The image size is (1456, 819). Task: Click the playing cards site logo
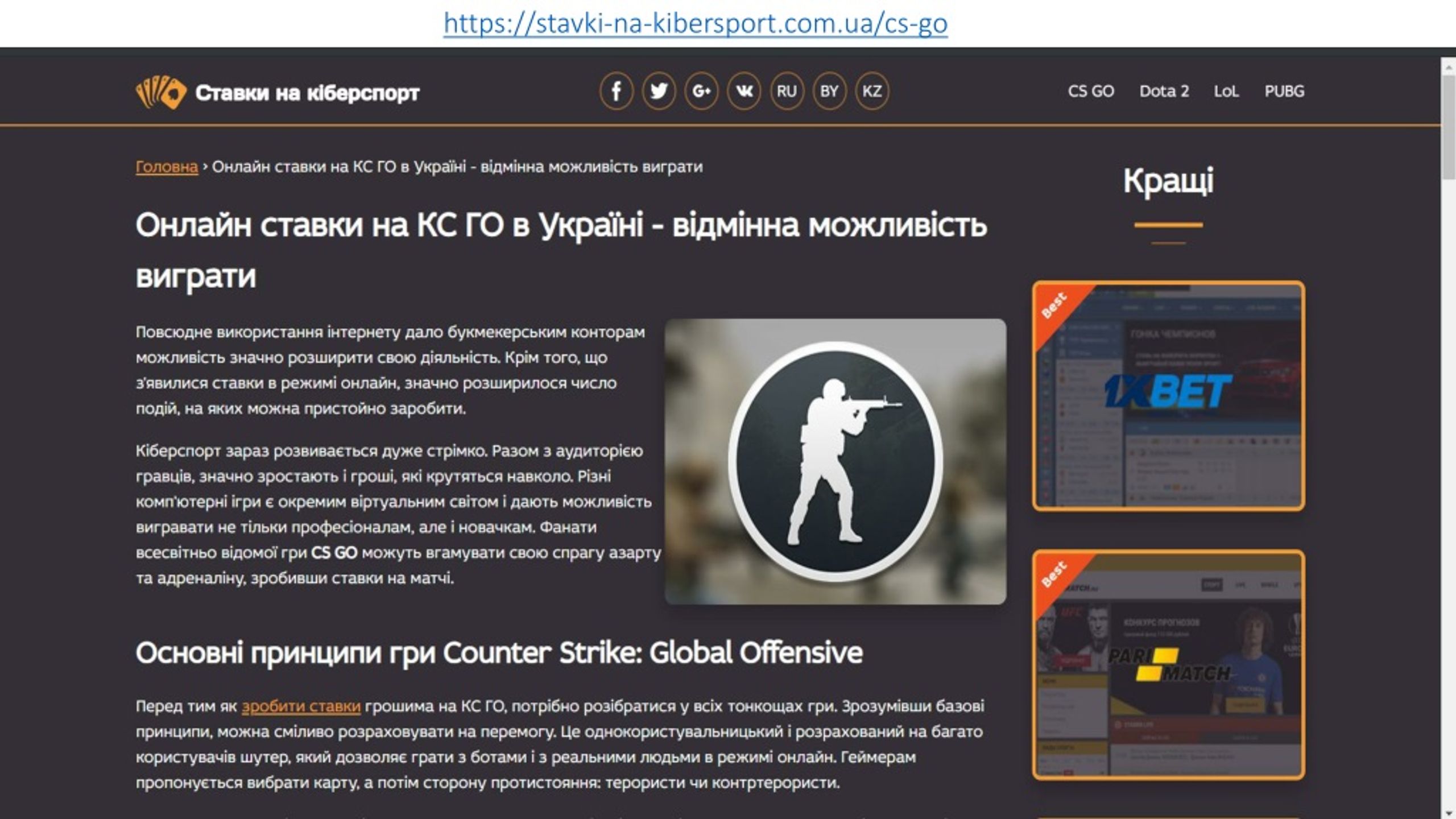coord(161,92)
